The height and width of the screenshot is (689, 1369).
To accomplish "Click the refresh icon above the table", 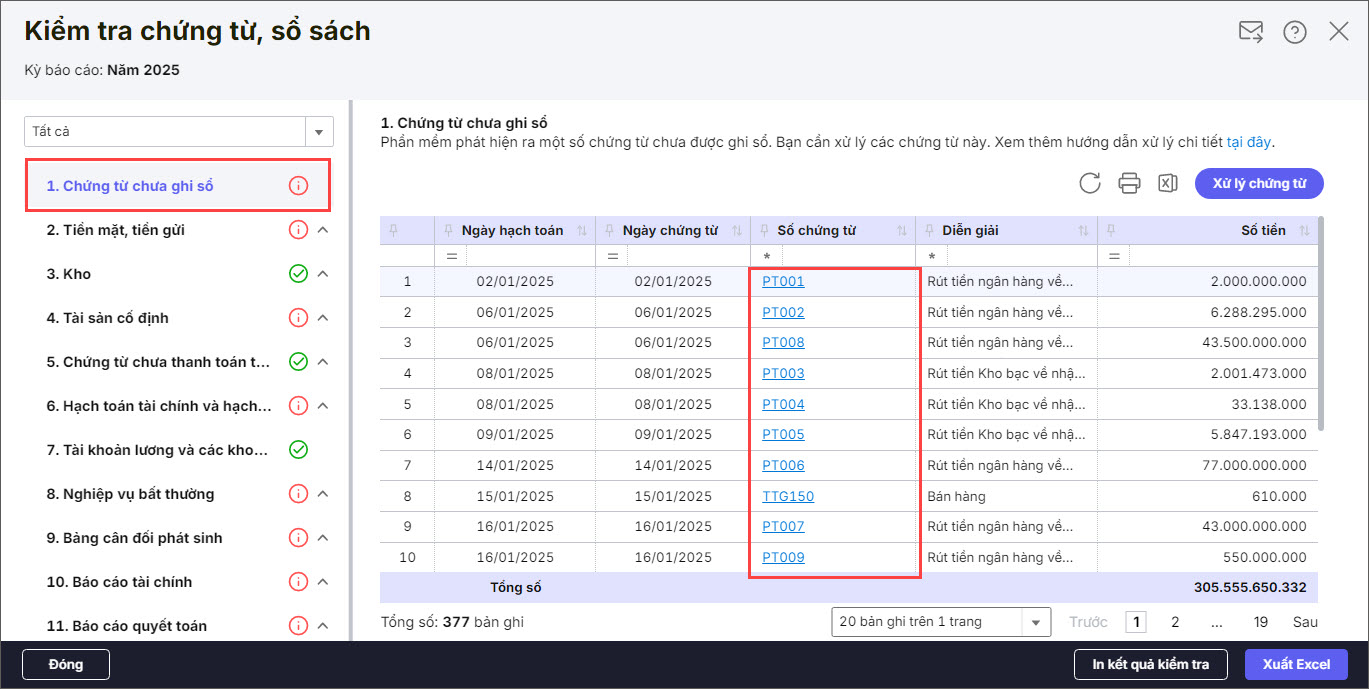I will coord(1090,183).
